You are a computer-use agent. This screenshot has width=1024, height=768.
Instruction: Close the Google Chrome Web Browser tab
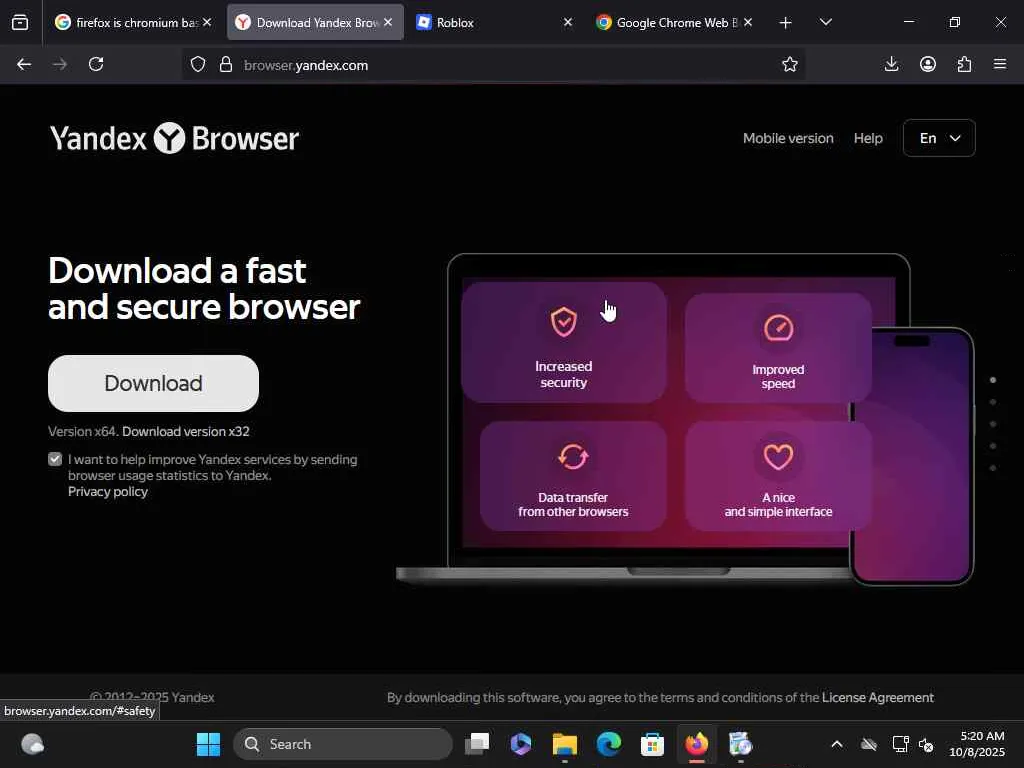coord(748,22)
